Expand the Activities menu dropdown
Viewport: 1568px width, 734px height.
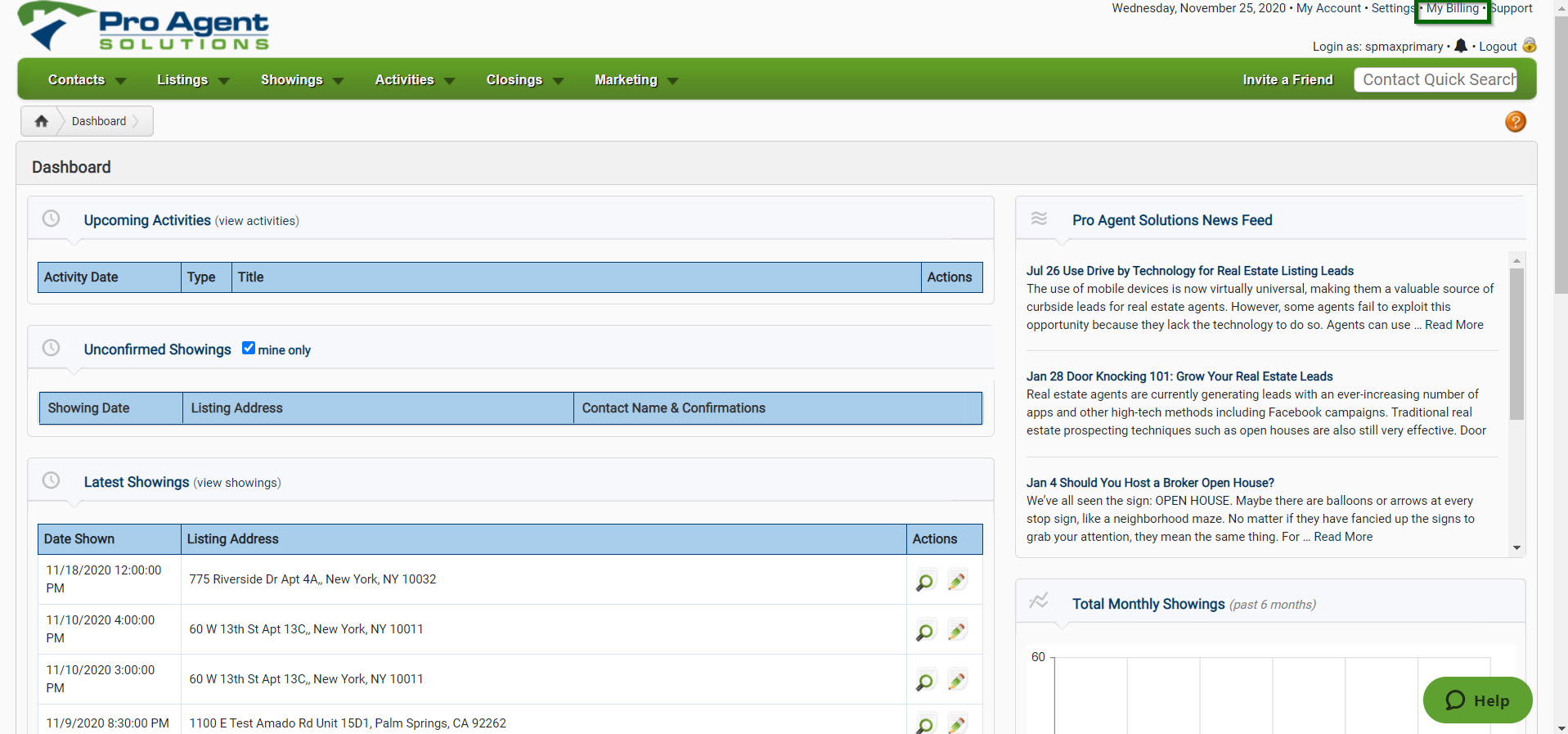[x=449, y=81]
